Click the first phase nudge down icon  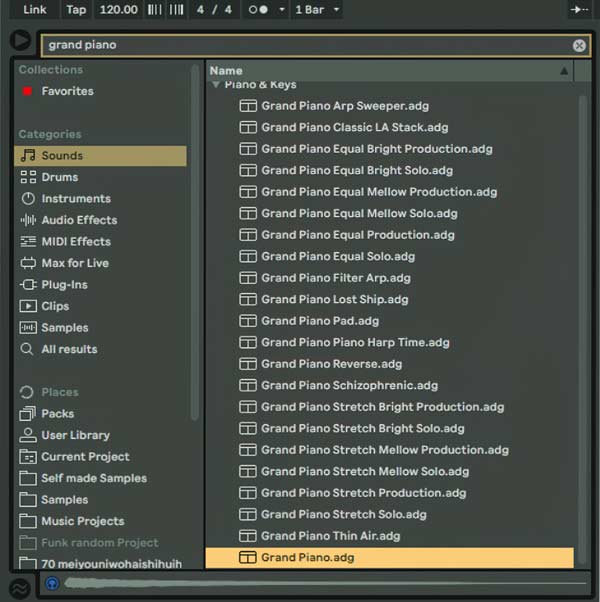click(x=155, y=9)
